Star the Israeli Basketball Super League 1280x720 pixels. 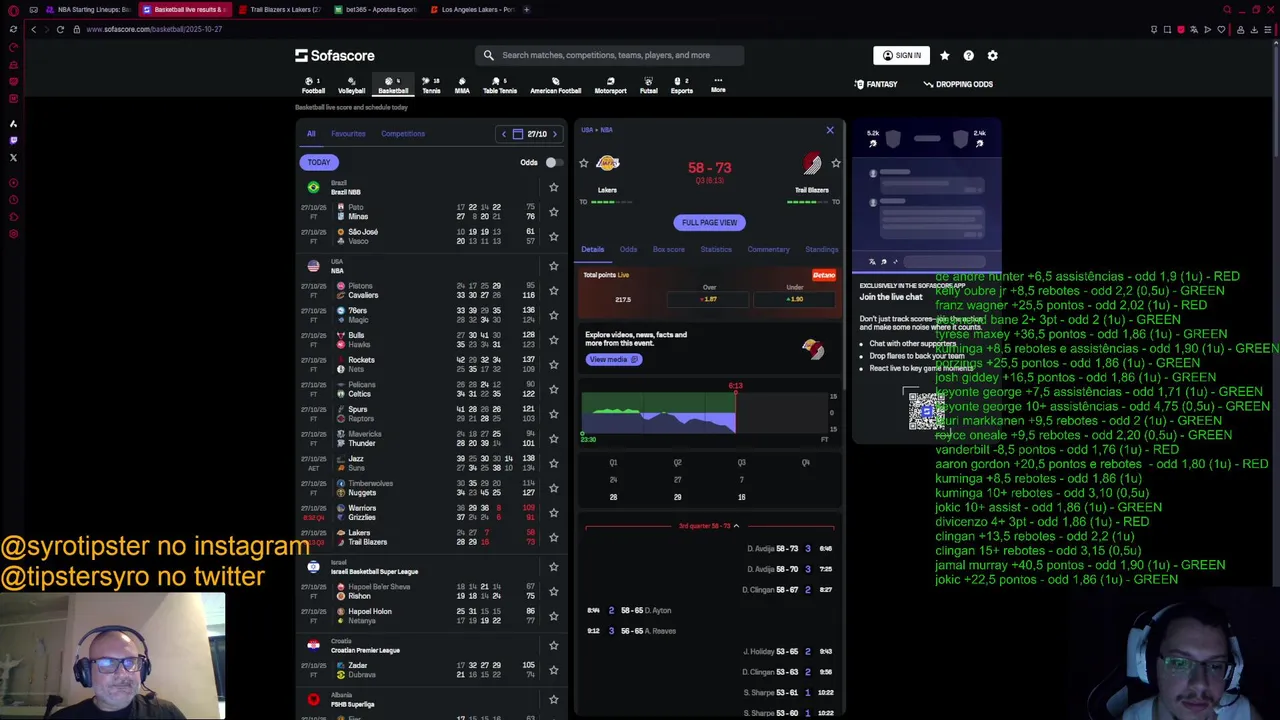(x=553, y=567)
